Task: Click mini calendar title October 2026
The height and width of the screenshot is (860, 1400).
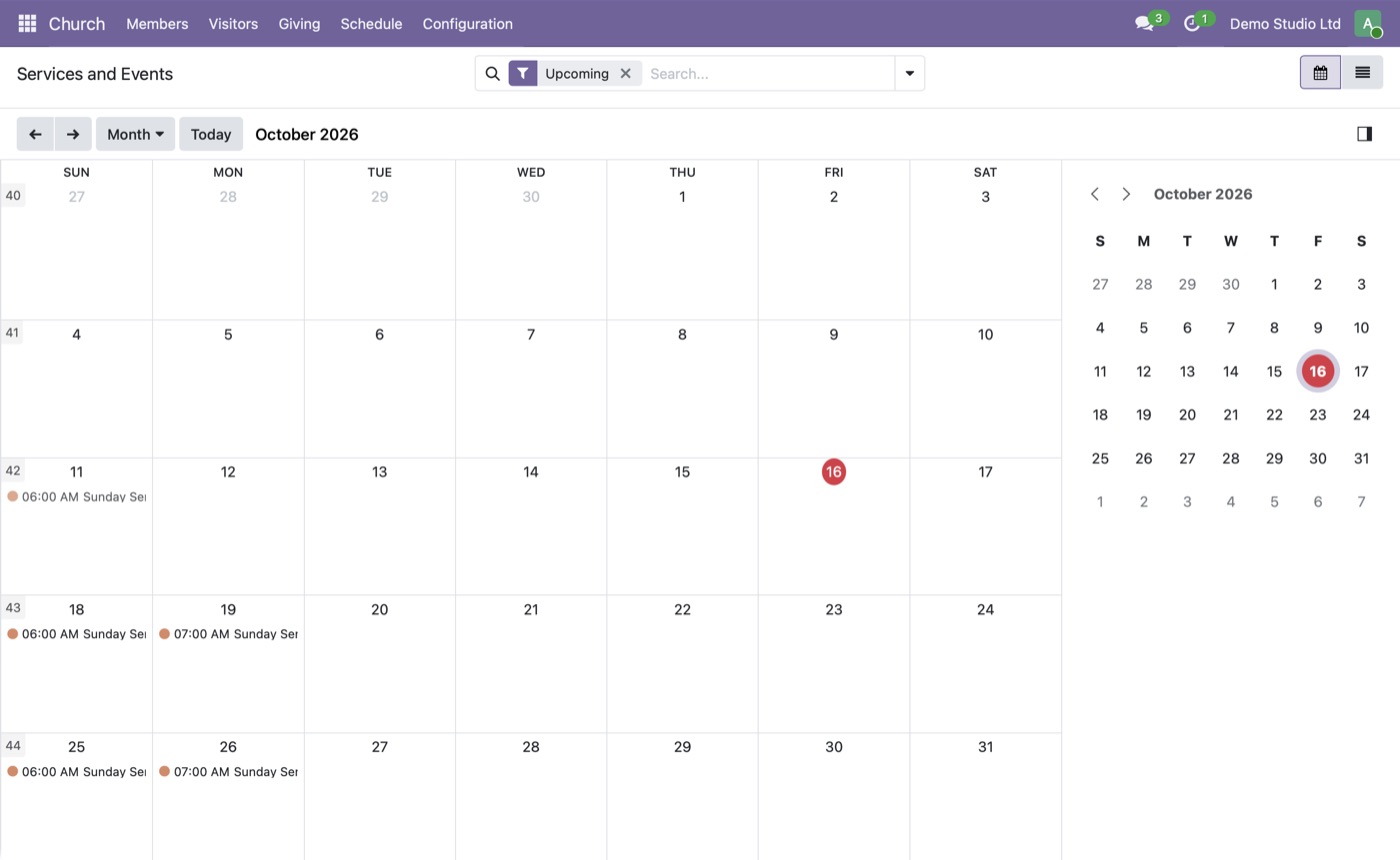Action: tap(1203, 194)
